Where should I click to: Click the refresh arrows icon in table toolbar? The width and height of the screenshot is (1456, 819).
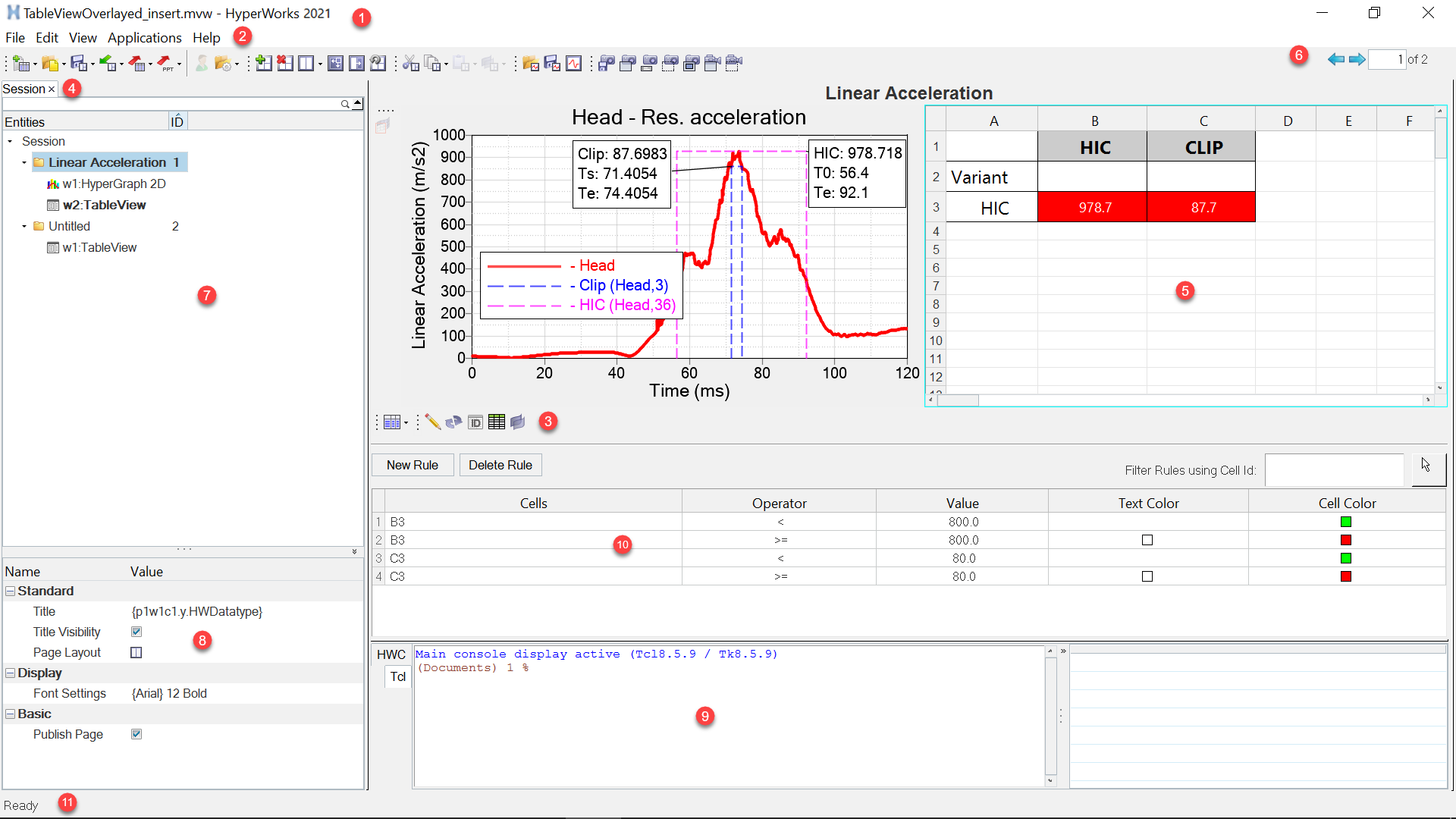[453, 422]
